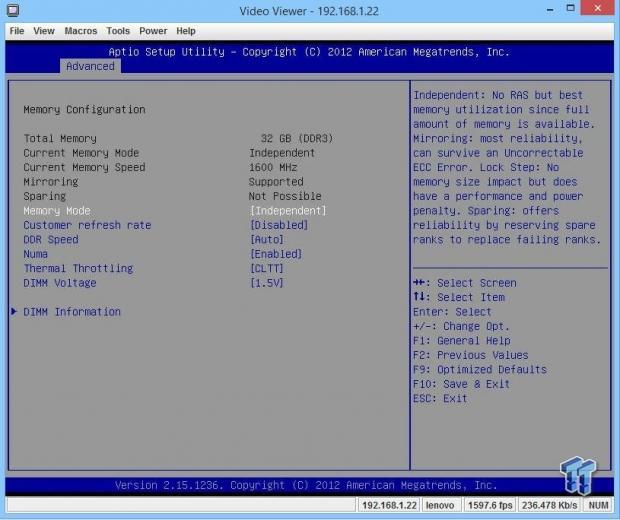Click the 1600 MHz speed value
Image resolution: width=620 pixels, height=520 pixels.
click(x=273, y=167)
